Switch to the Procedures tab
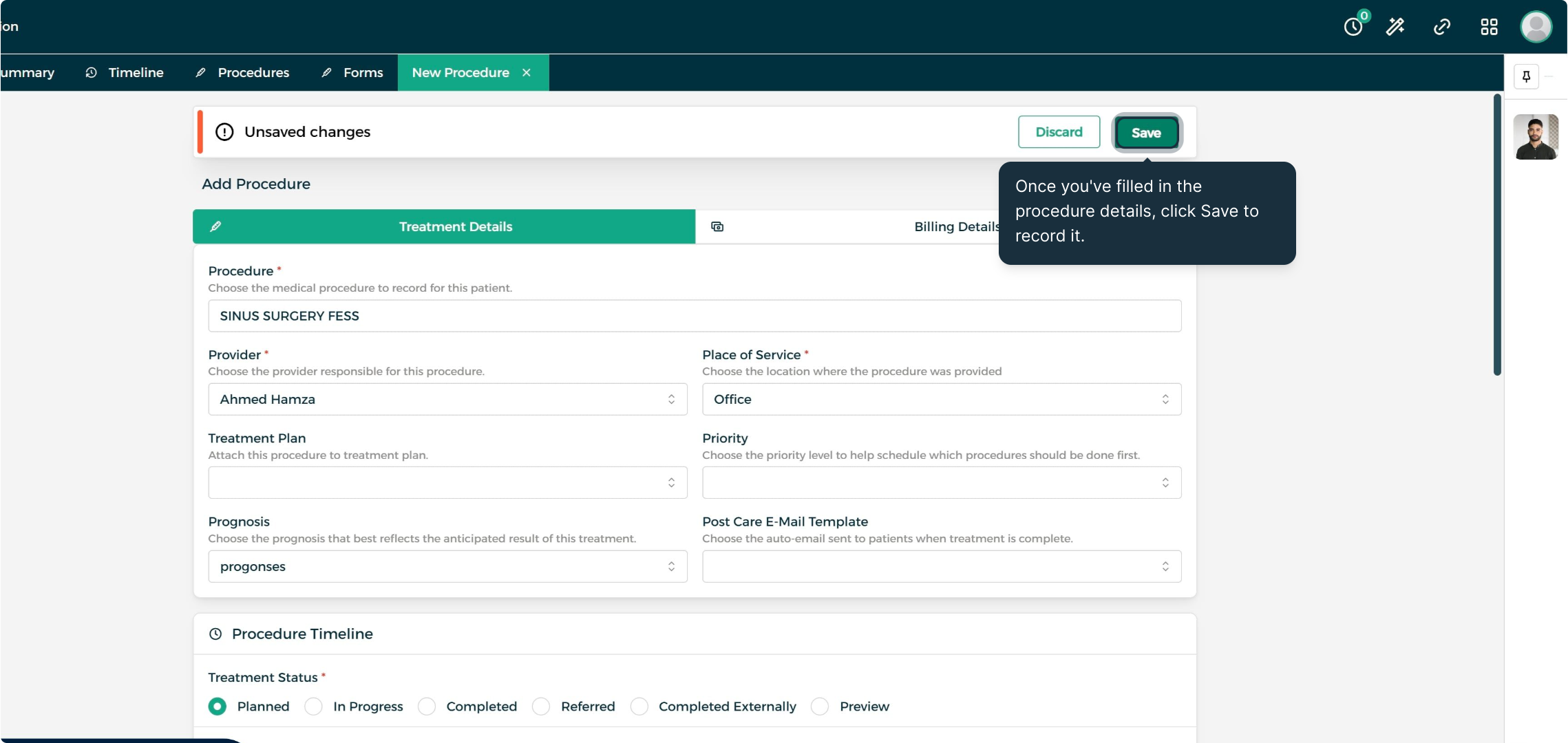This screenshot has height=743, width=1568. 242,72
